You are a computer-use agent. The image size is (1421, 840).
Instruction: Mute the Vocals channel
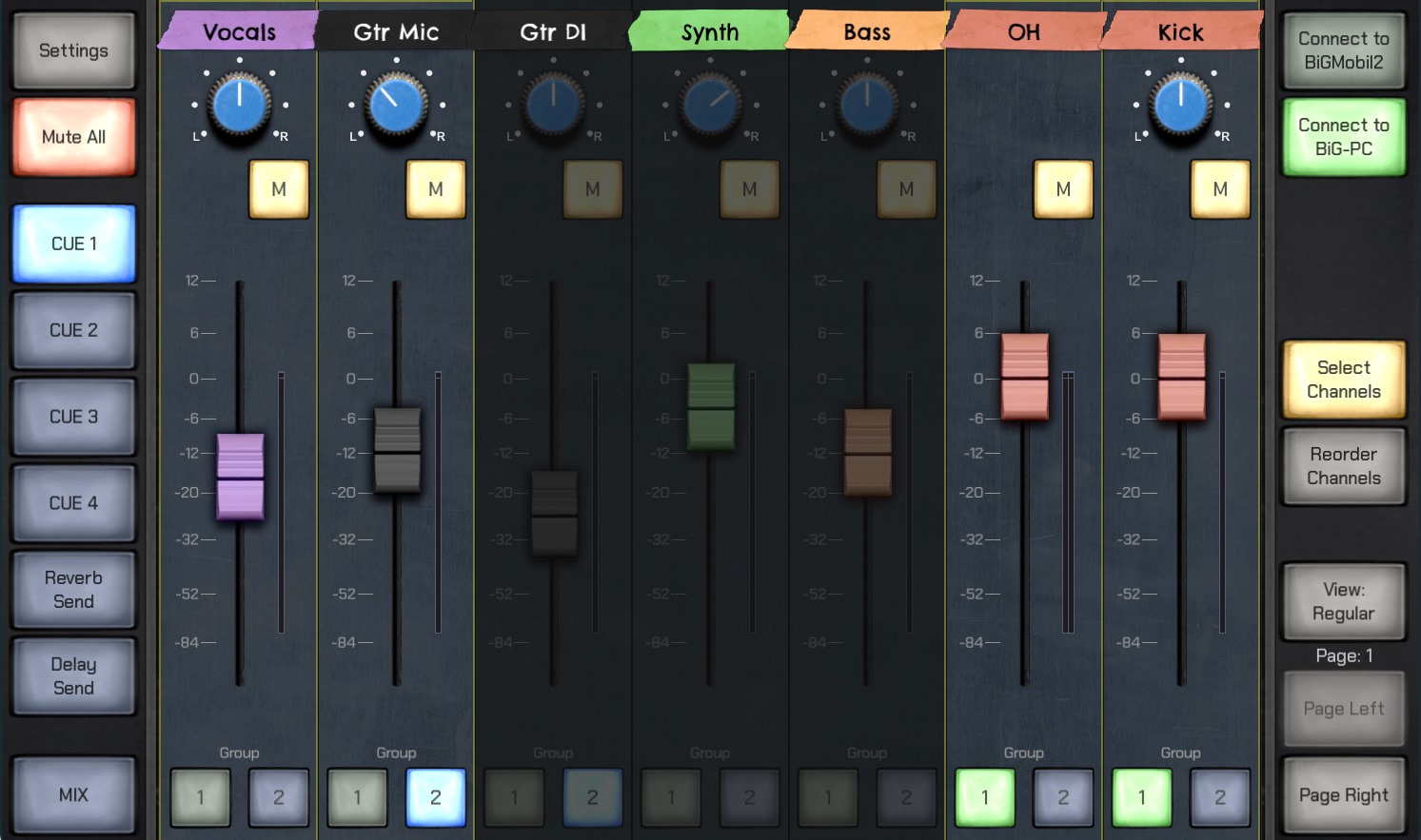(x=279, y=189)
